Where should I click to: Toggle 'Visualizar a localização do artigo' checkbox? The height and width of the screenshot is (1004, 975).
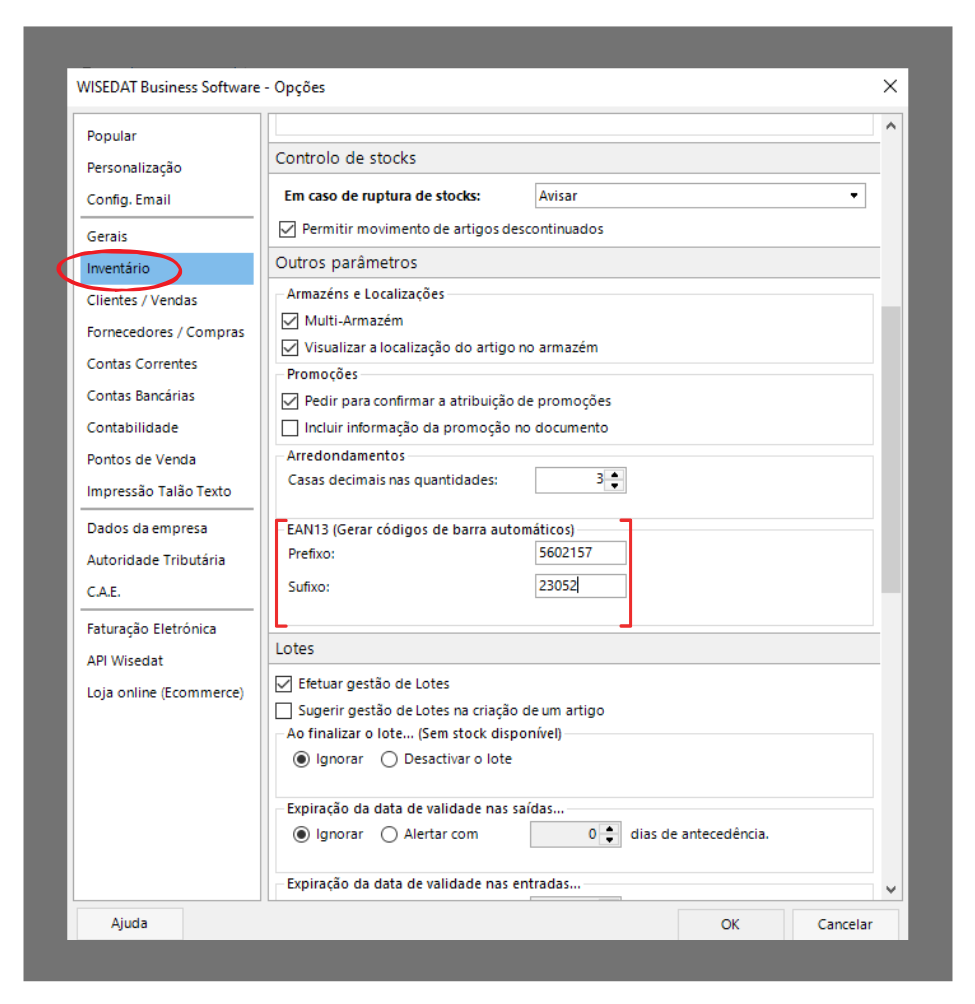click(x=290, y=348)
